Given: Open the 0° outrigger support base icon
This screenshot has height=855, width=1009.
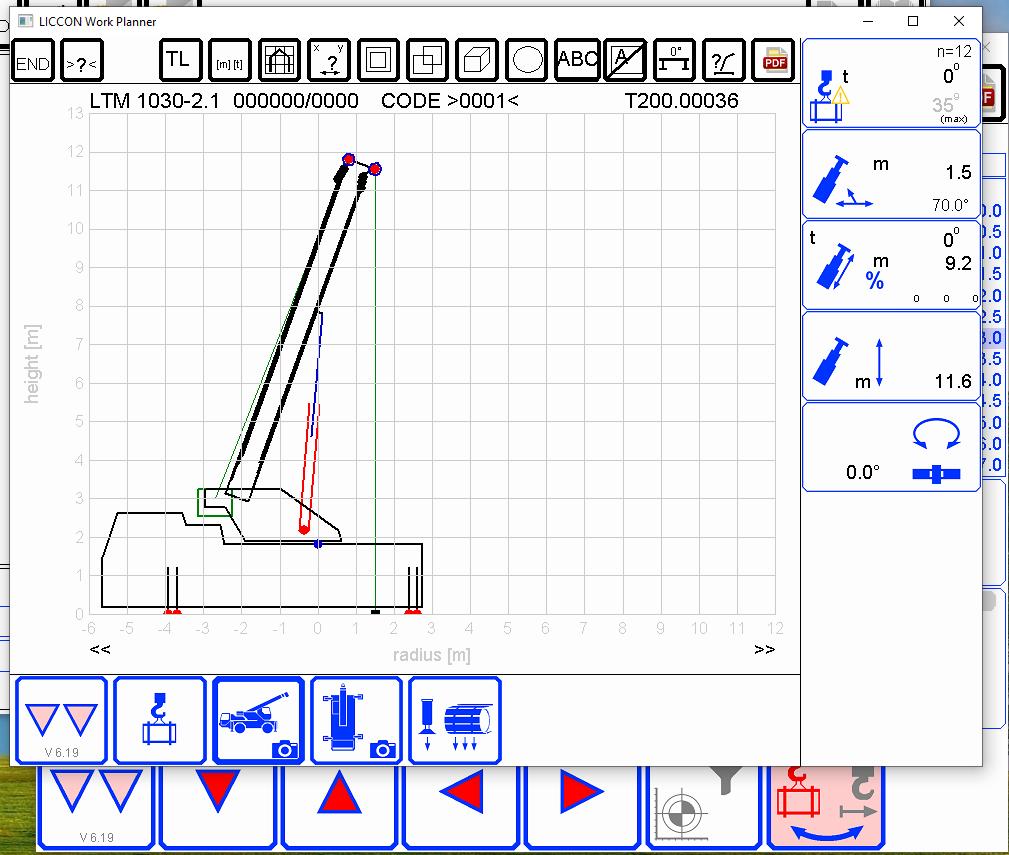Looking at the screenshot, I should [x=674, y=60].
